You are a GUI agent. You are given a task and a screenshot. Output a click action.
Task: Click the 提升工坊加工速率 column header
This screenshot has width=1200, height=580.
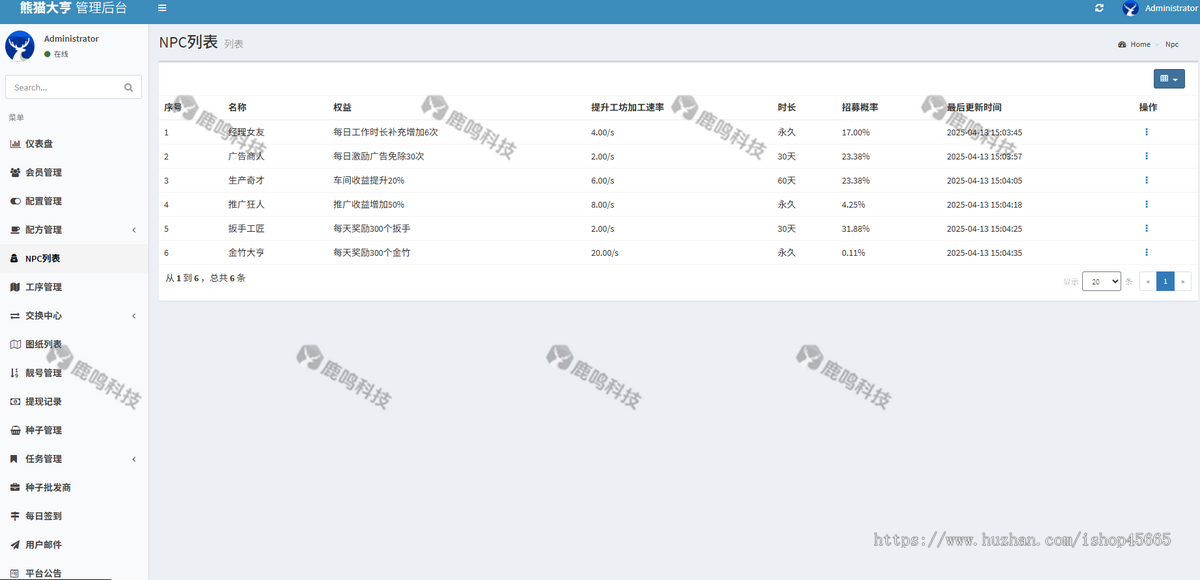pos(627,107)
